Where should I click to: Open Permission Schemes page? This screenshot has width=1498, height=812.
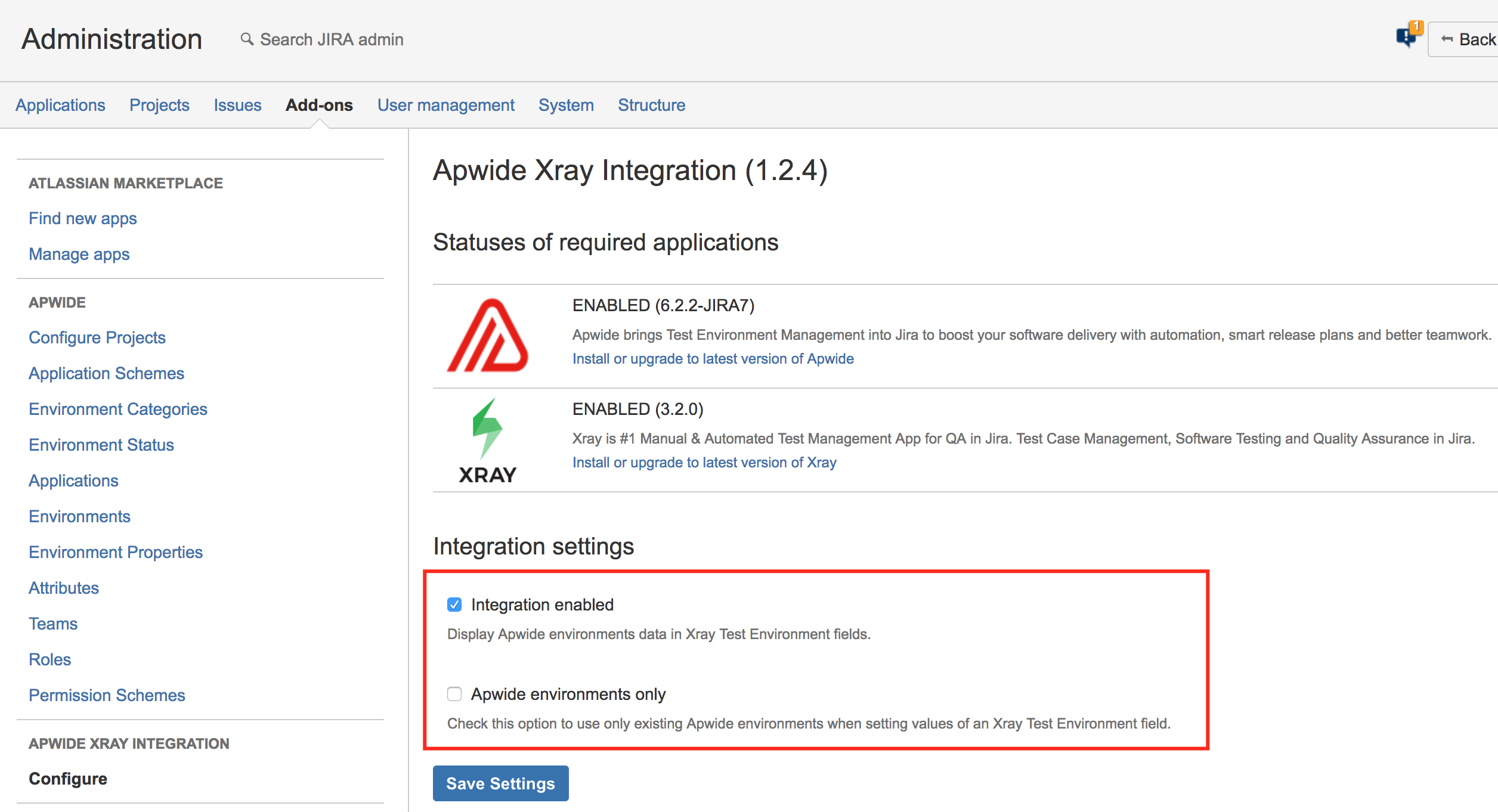pyautogui.click(x=107, y=695)
